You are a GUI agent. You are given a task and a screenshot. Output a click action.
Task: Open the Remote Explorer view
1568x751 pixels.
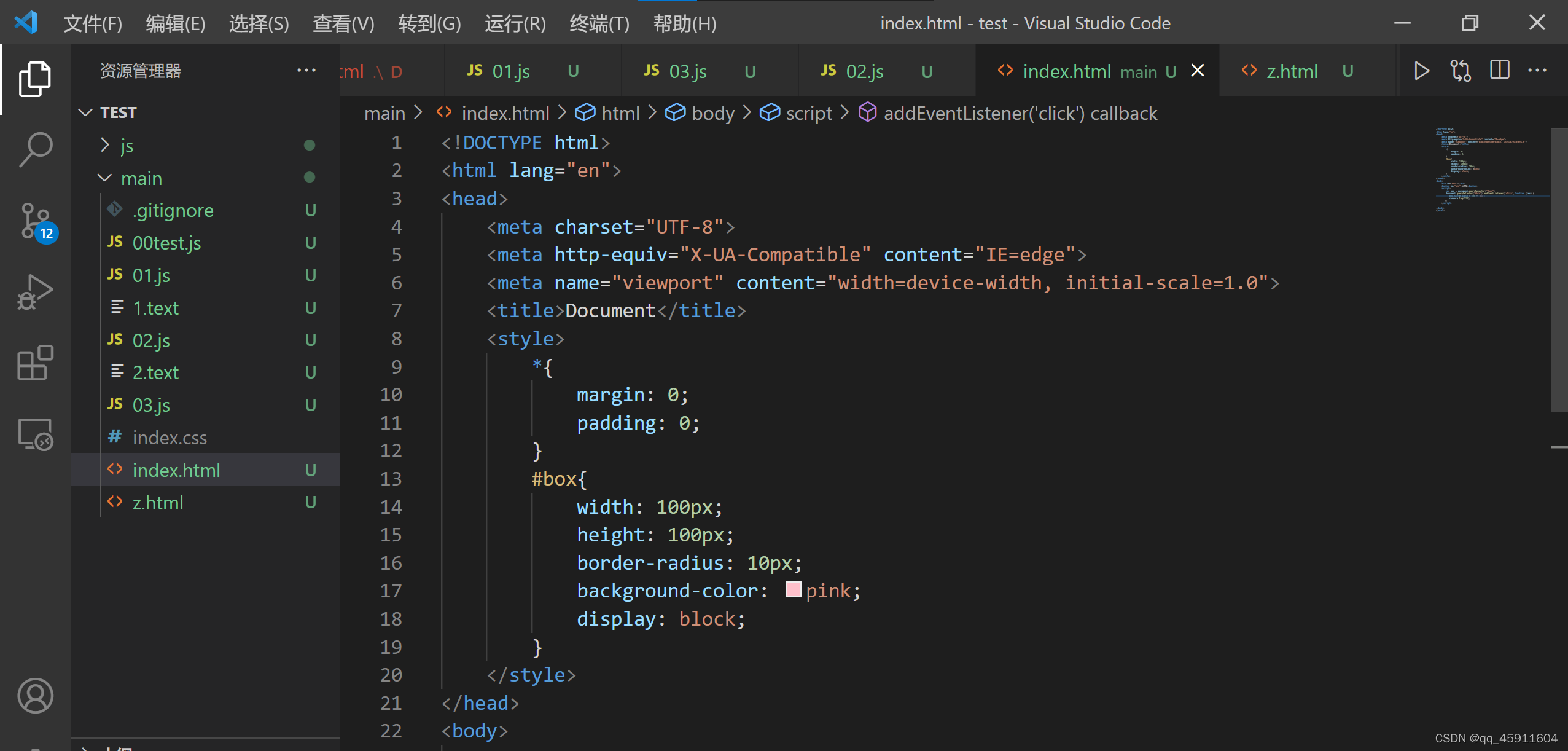pos(35,434)
